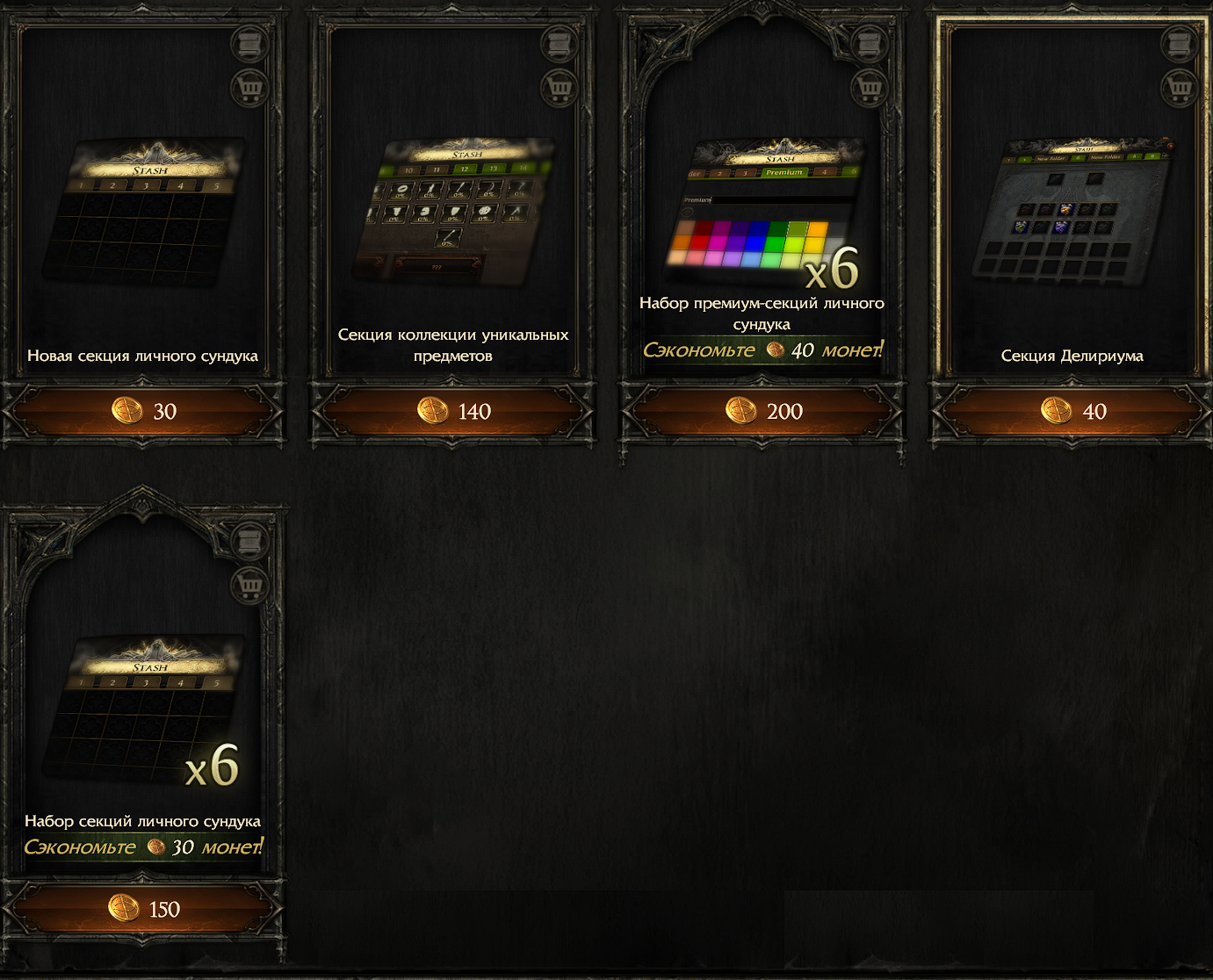The width and height of the screenshot is (1213, 980).
Task: Add Набор премиум-секций личного сундука to cart
Action: point(869,87)
